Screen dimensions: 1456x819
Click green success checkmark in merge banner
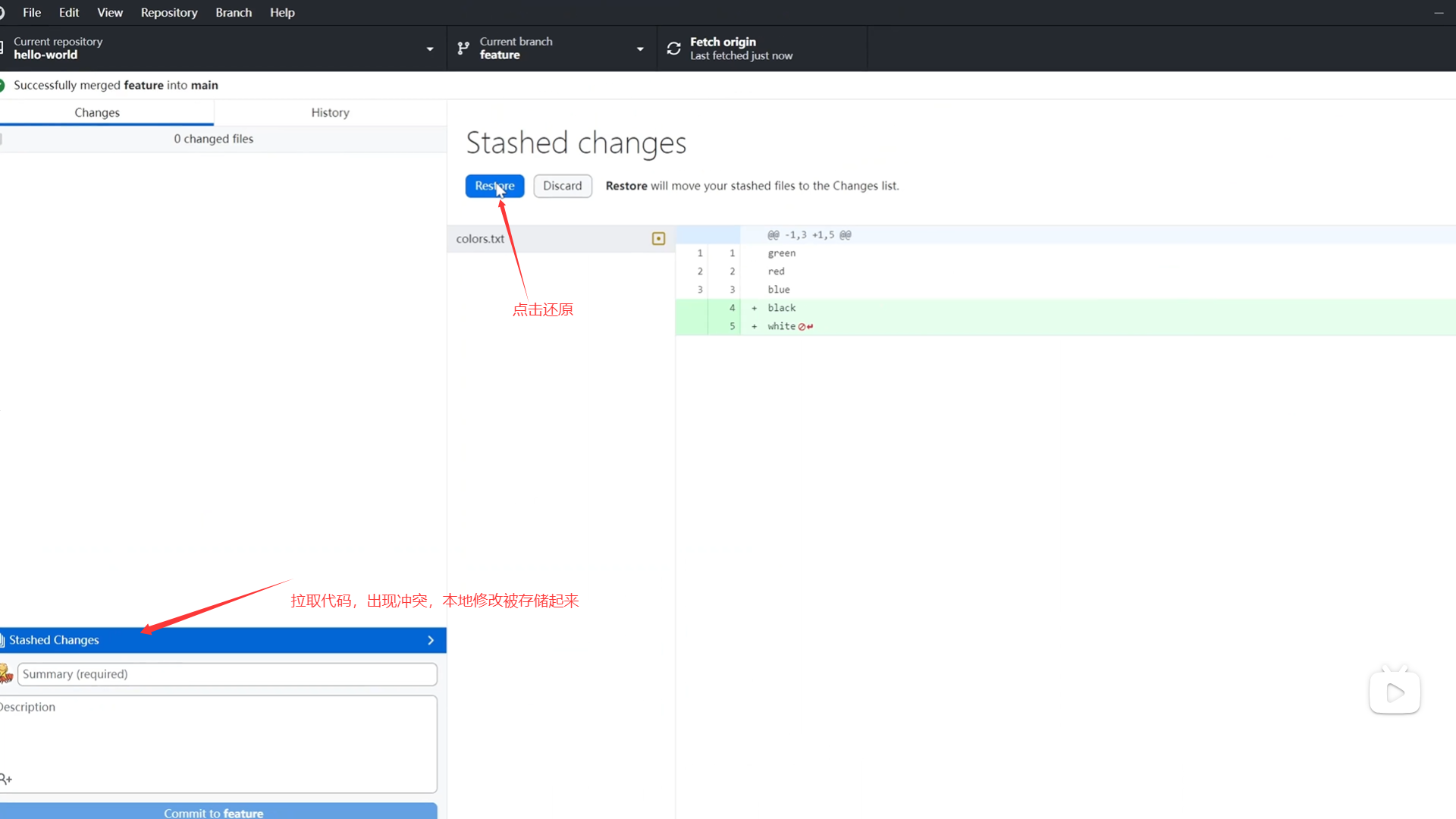tap(2, 85)
